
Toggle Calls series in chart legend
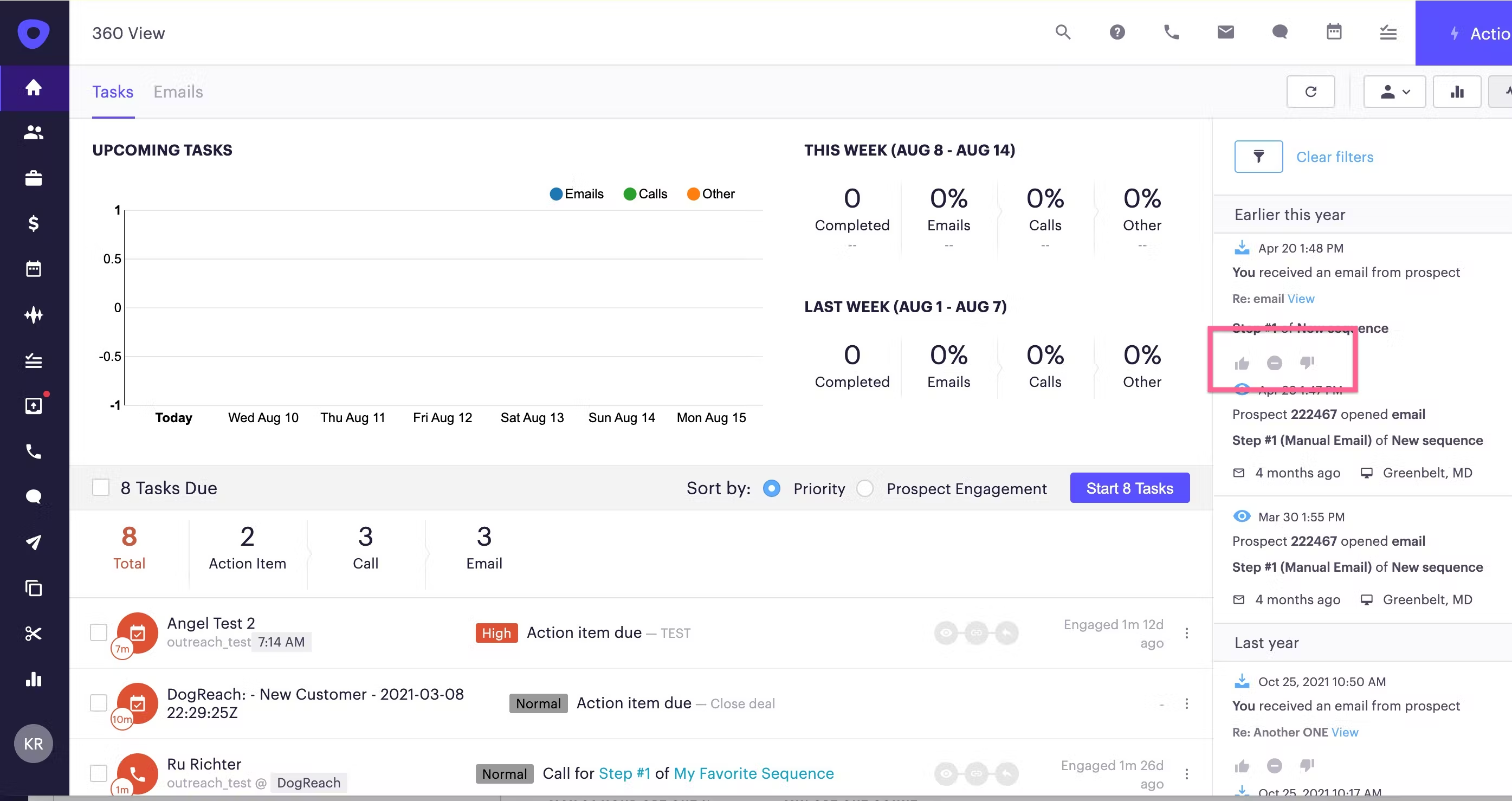click(645, 194)
